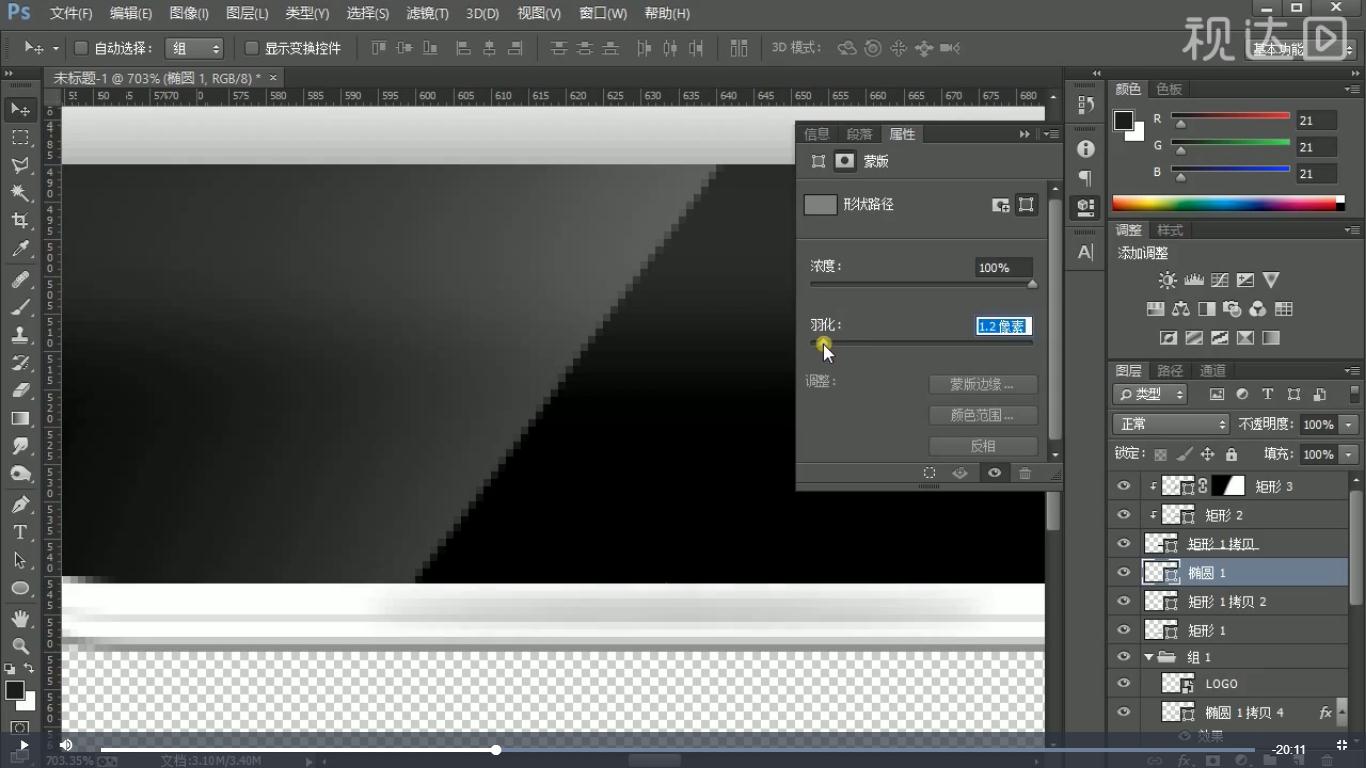Image resolution: width=1366 pixels, height=768 pixels.
Task: Toggle mask visibility eye in Properties panel
Action: coord(994,473)
